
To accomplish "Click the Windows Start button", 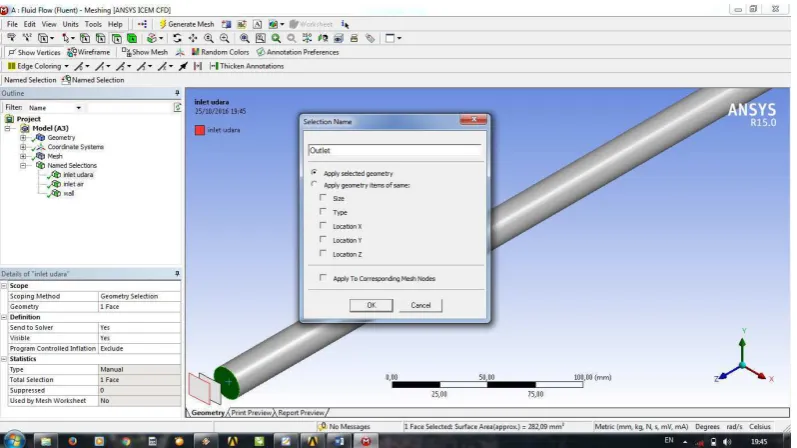I will click(13, 440).
